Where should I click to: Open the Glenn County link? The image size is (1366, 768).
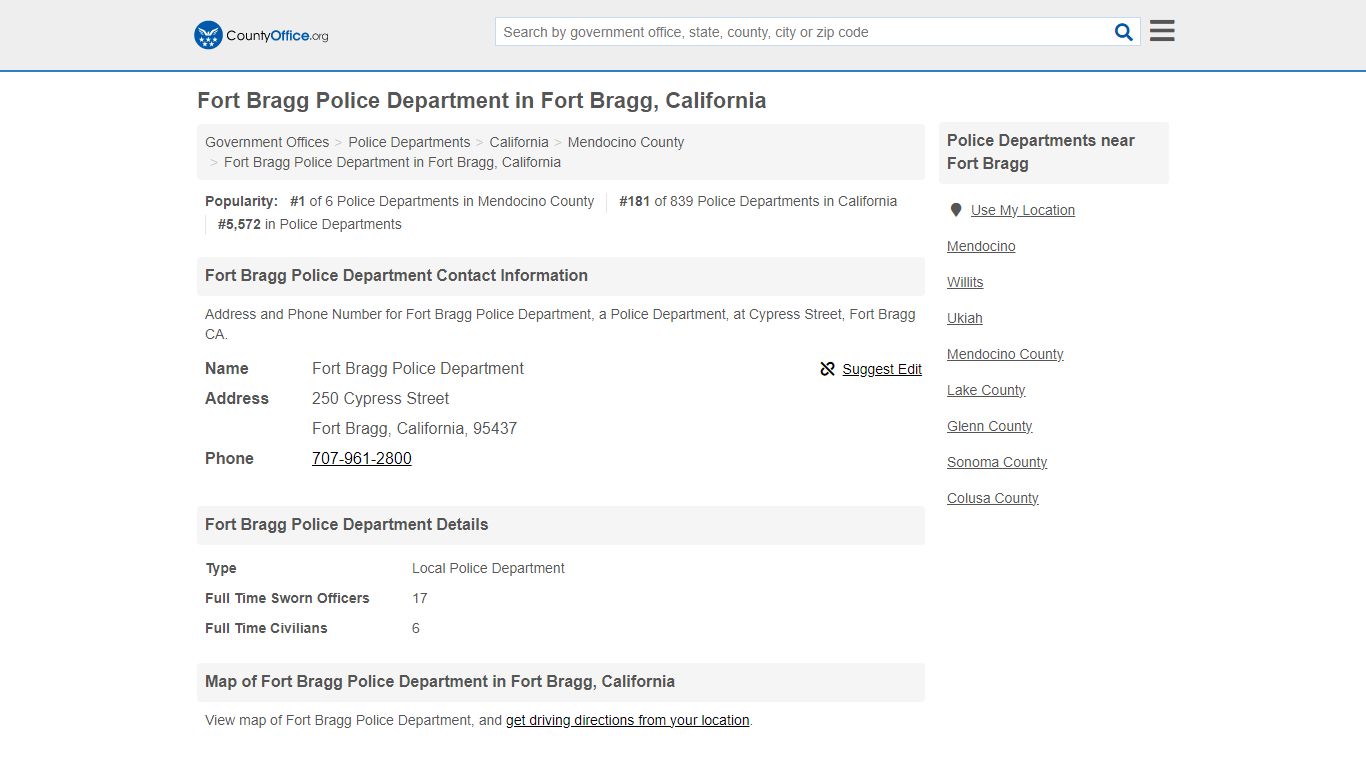pyautogui.click(x=989, y=426)
